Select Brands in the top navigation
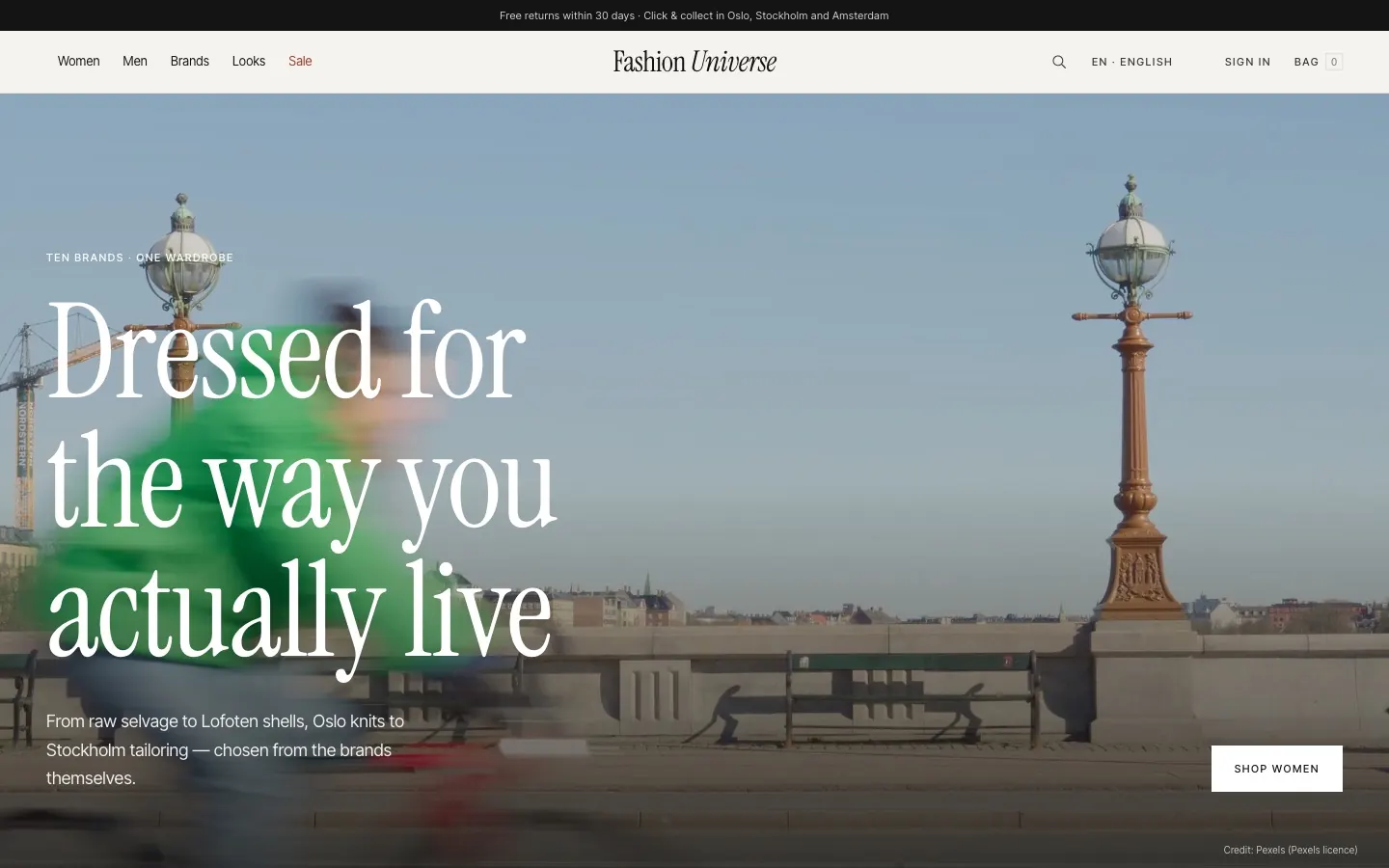Viewport: 1389px width, 868px height. tap(190, 61)
